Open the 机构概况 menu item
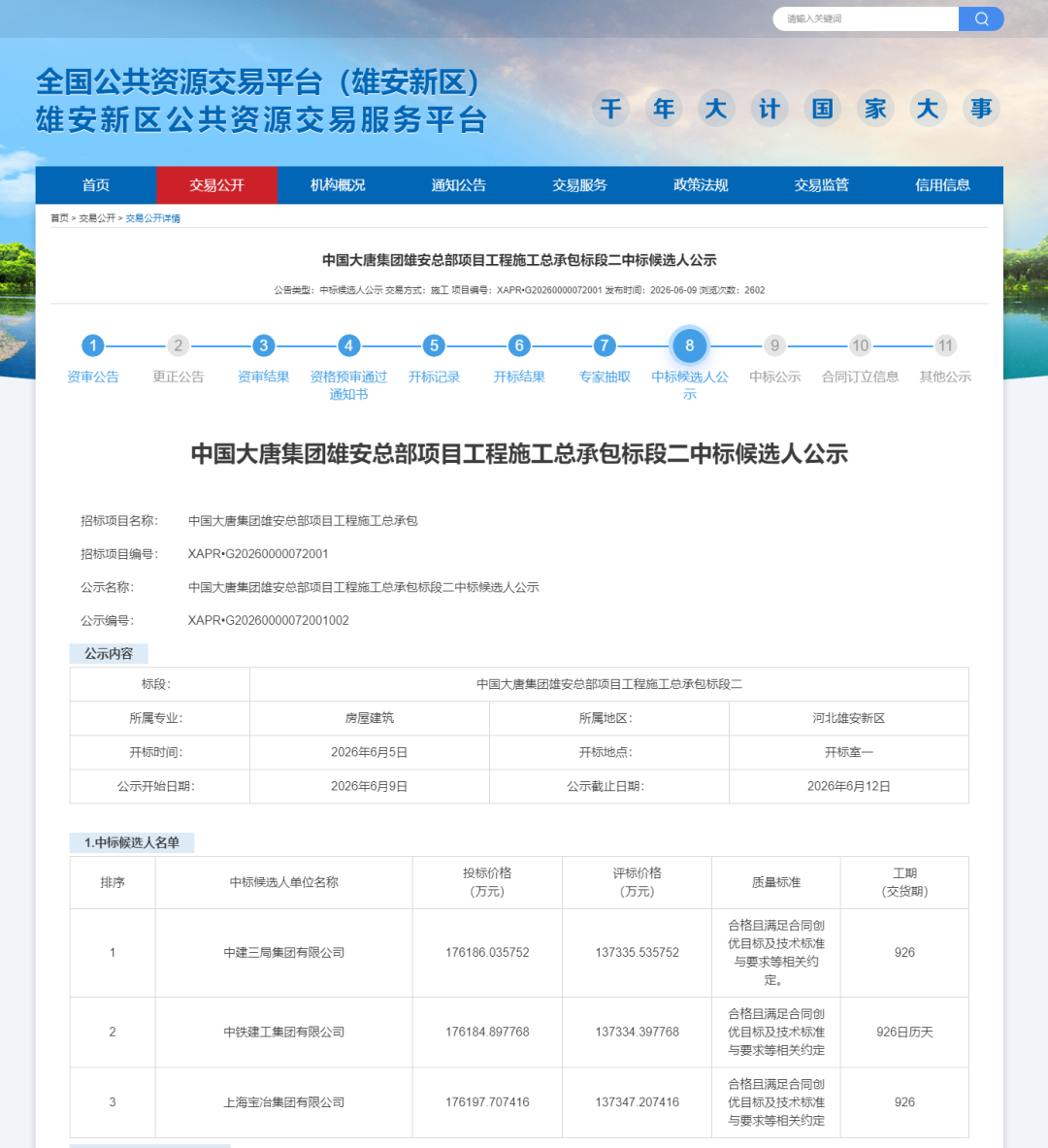 coord(338,185)
